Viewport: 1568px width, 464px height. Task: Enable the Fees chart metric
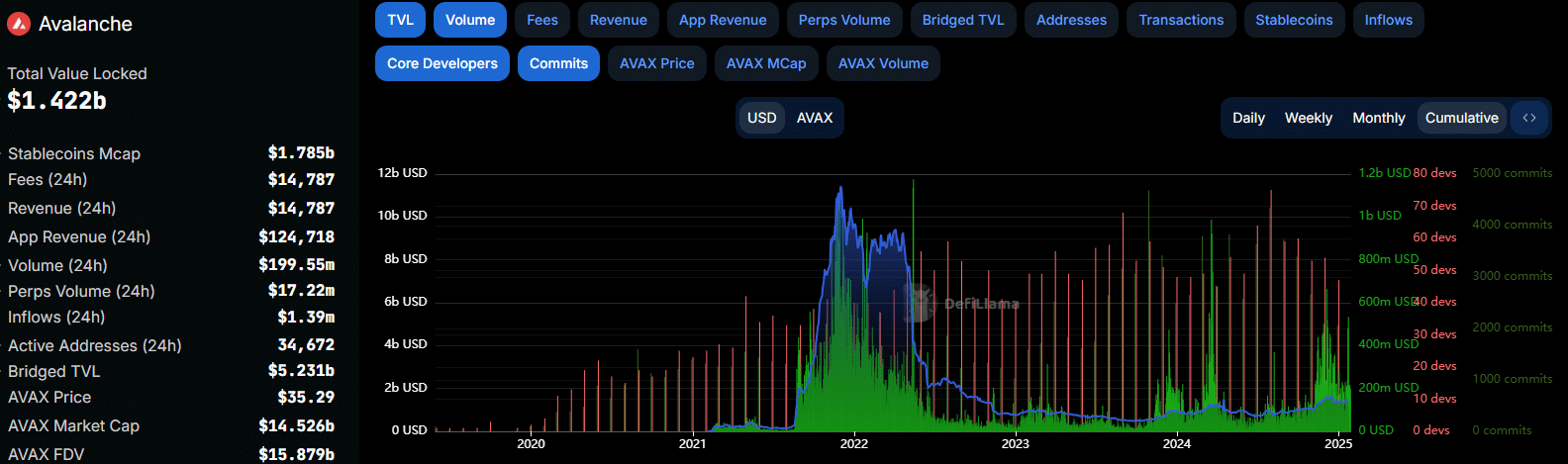click(x=542, y=20)
